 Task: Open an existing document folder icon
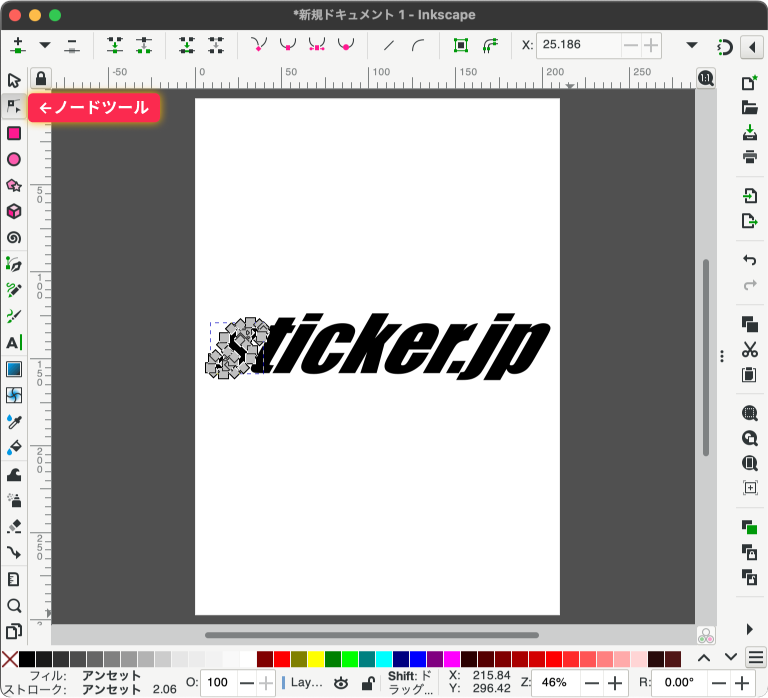(749, 107)
